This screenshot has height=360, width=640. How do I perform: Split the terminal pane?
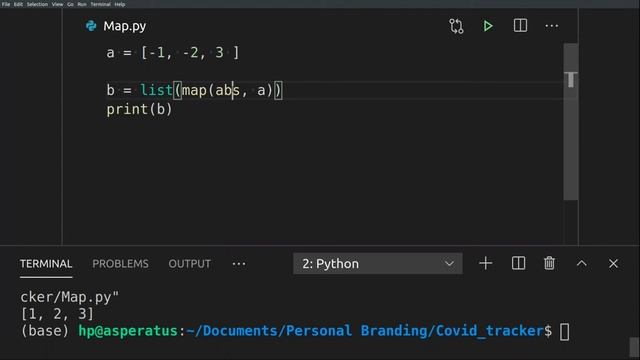coord(518,264)
